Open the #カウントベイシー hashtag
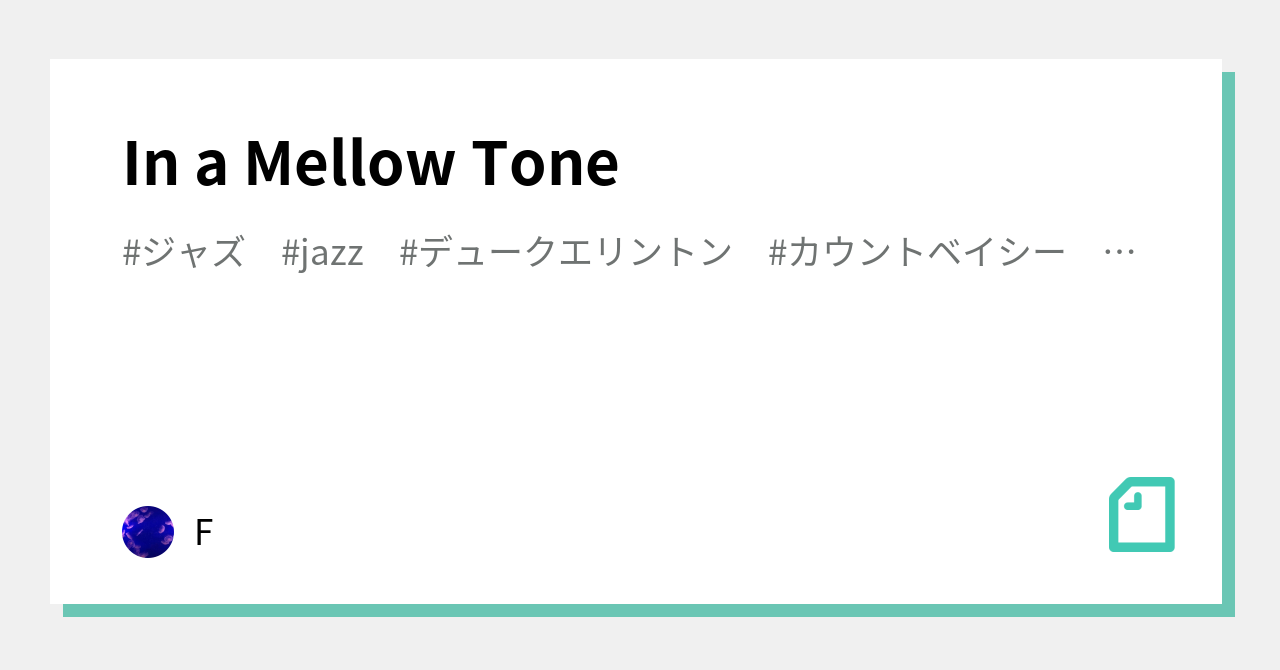Image resolution: width=1280 pixels, height=670 pixels. click(917, 252)
